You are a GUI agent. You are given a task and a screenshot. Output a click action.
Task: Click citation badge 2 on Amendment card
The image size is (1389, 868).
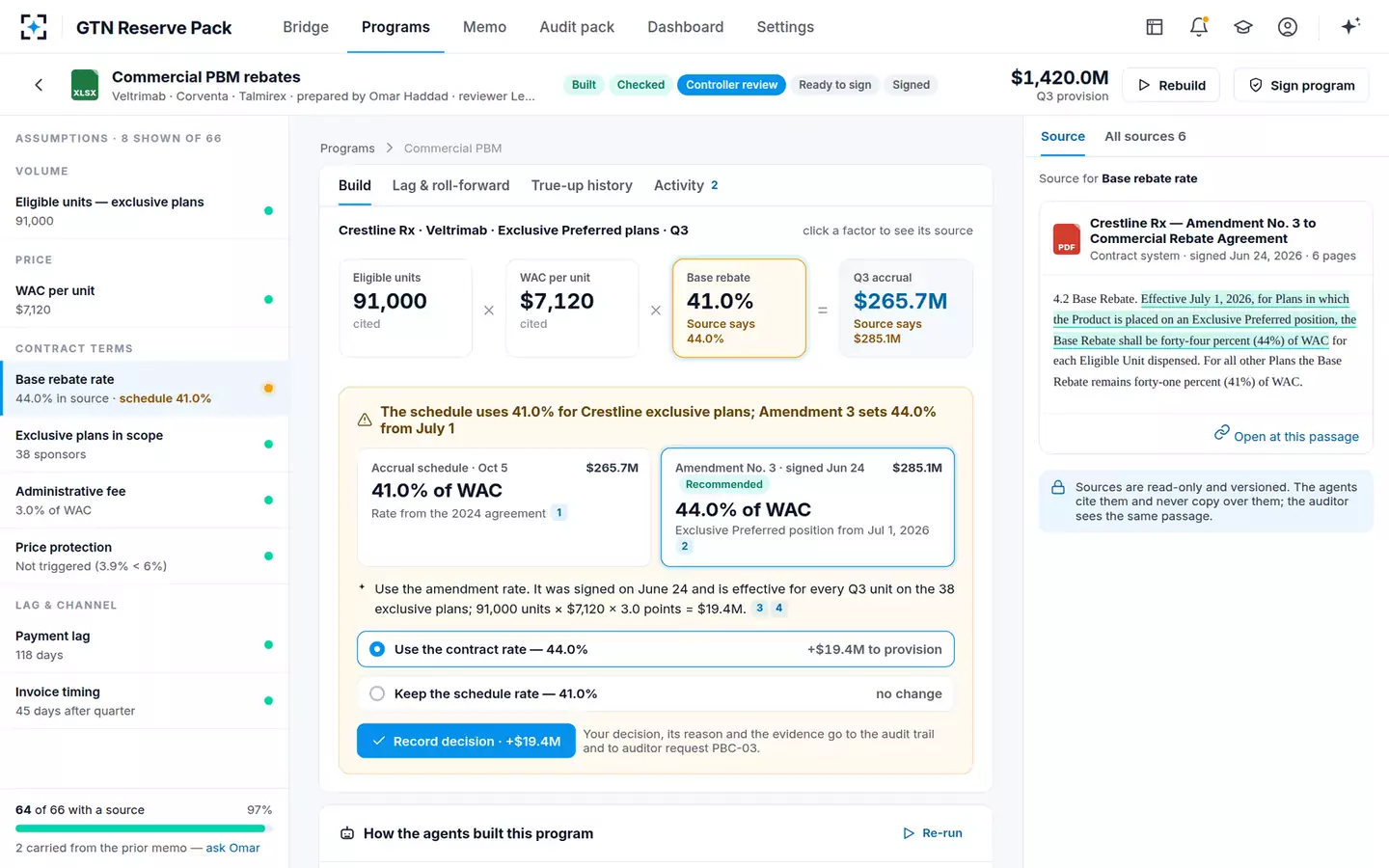(x=685, y=546)
